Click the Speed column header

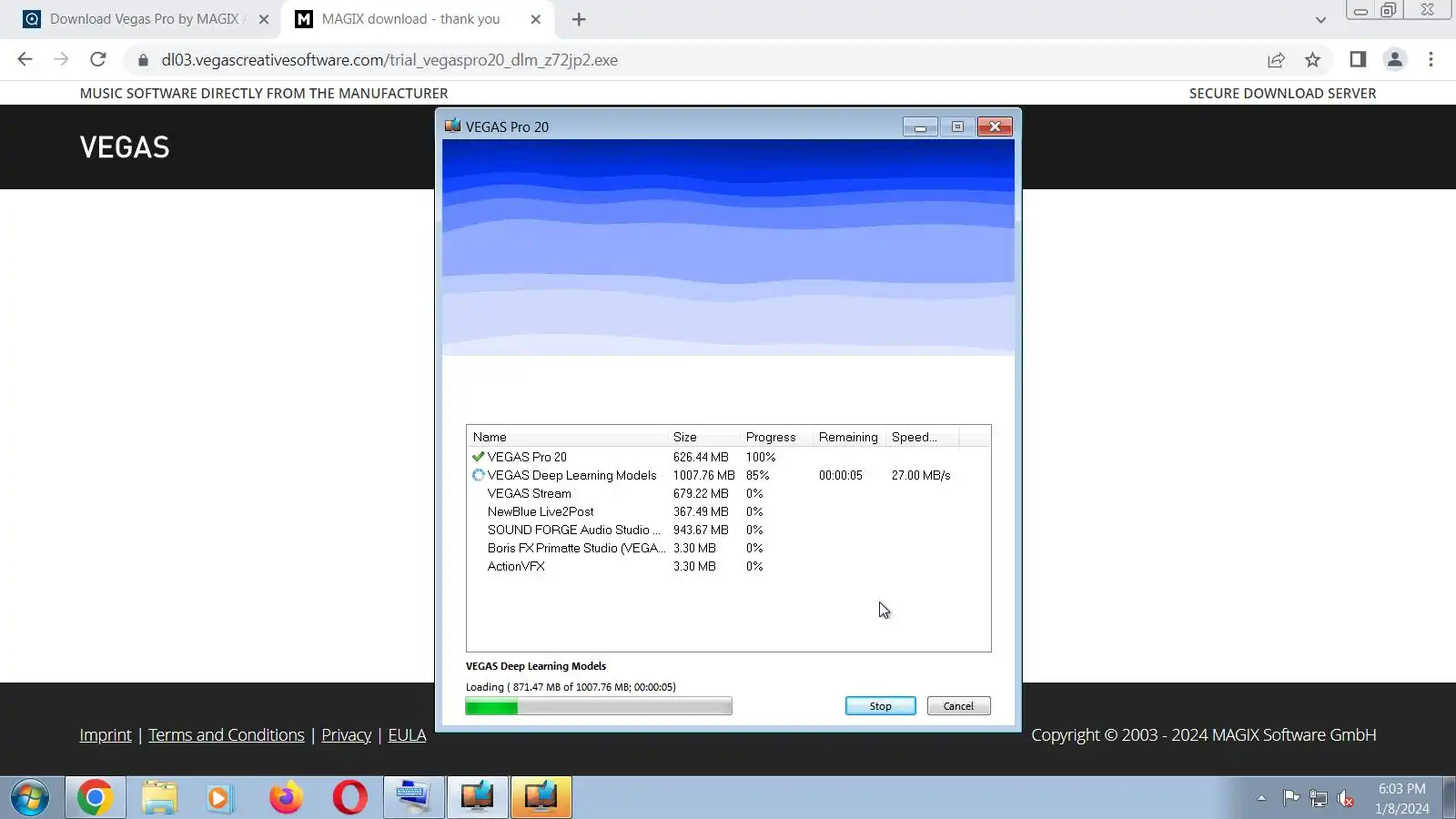[x=922, y=437]
